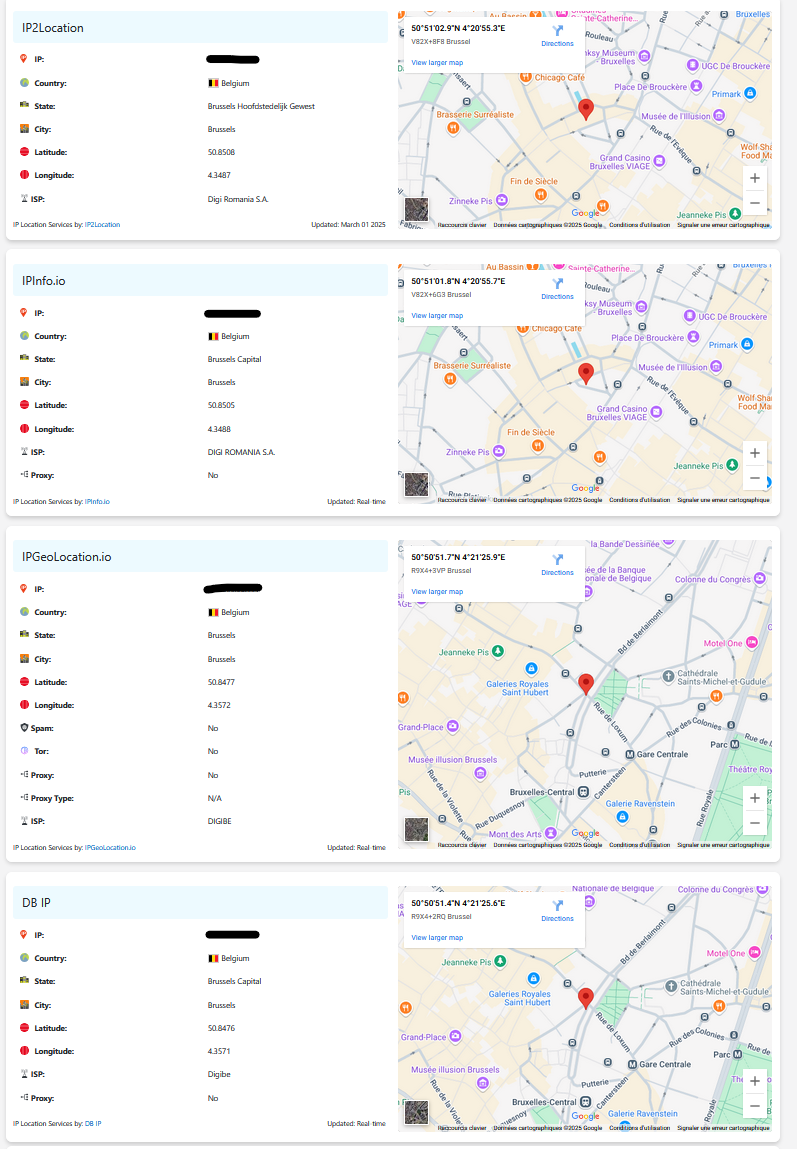Select state Brussels Hoofdstedelijk Gewest text
This screenshot has width=797, height=1149.
click(x=261, y=106)
